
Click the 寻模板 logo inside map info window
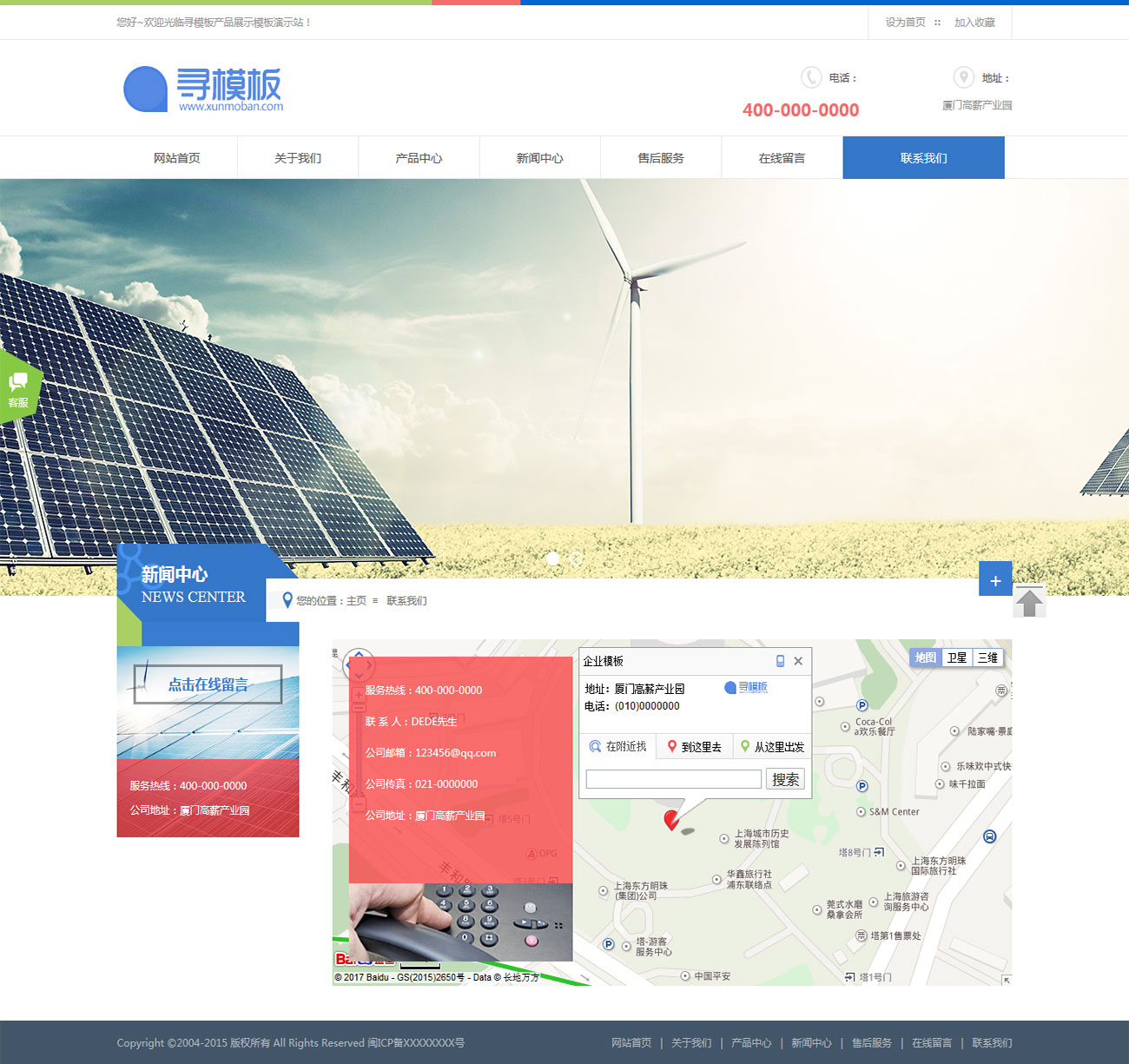(746, 687)
